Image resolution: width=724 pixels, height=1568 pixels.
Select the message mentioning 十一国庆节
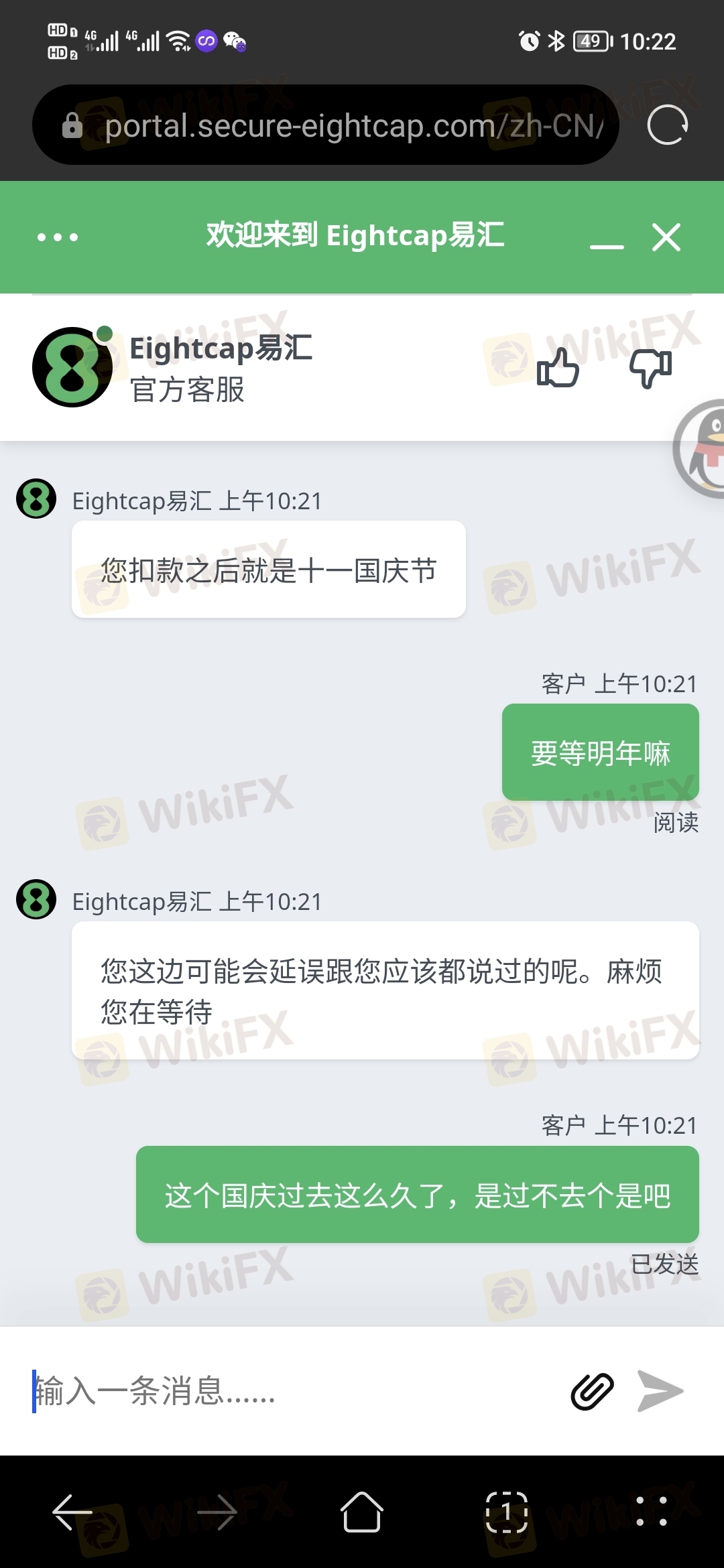pos(269,570)
